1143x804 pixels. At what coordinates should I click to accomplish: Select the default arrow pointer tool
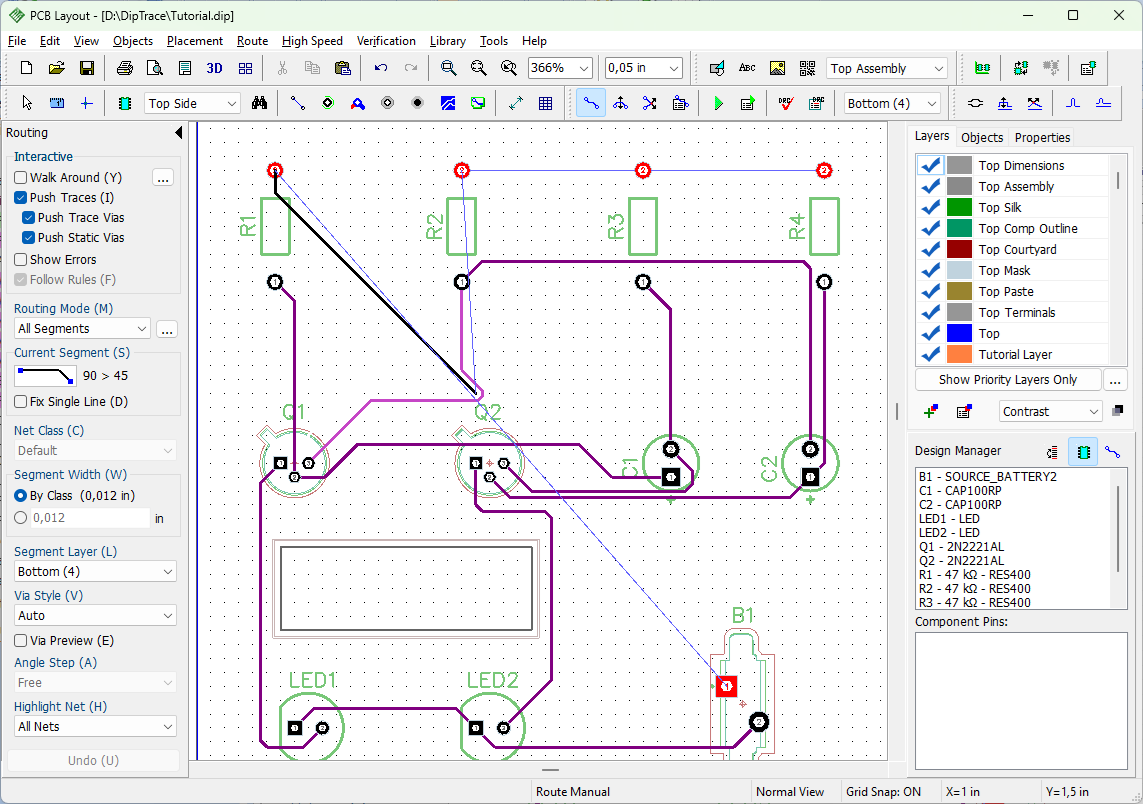27,103
